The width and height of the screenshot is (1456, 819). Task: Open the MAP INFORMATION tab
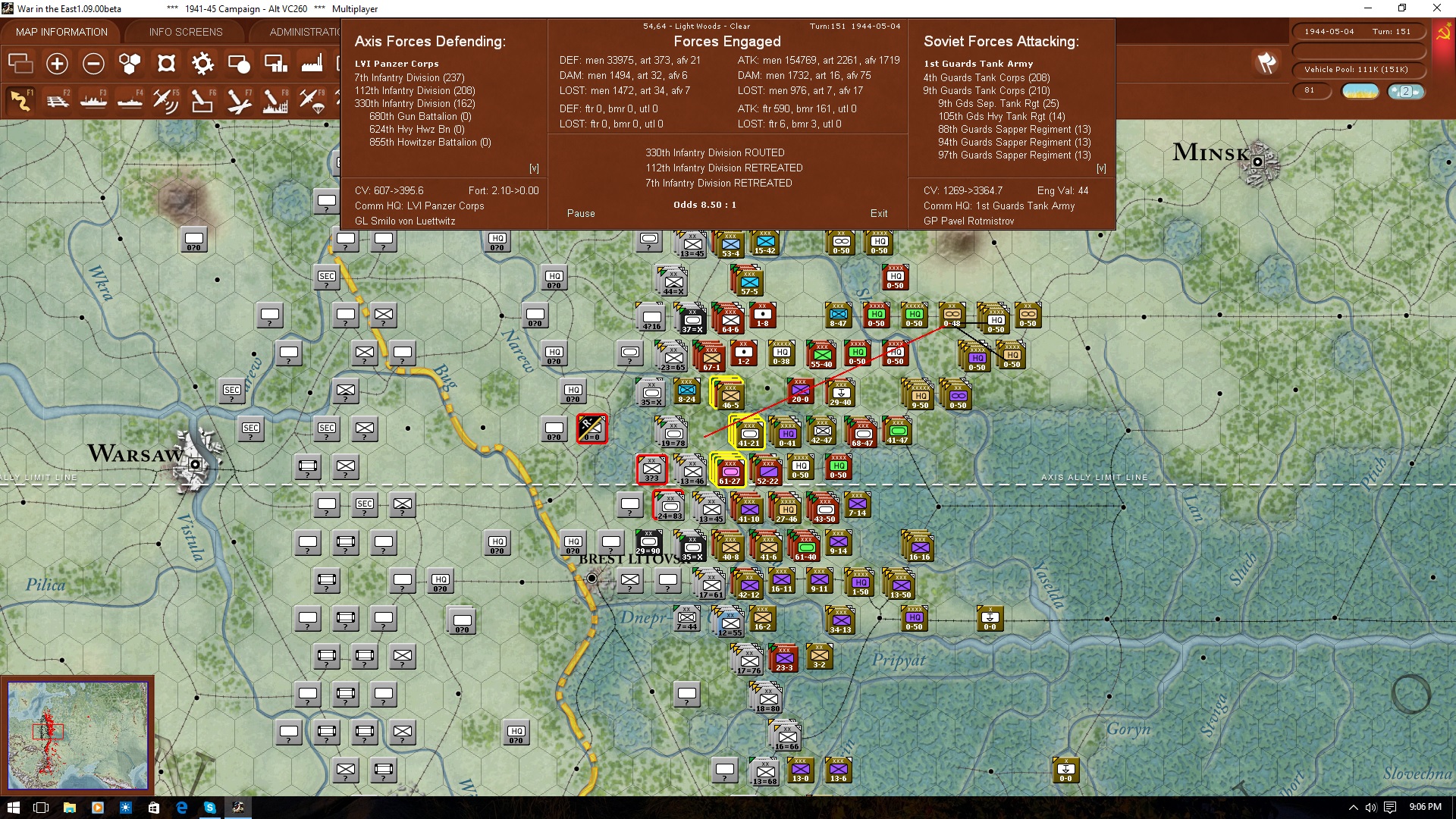tap(61, 32)
